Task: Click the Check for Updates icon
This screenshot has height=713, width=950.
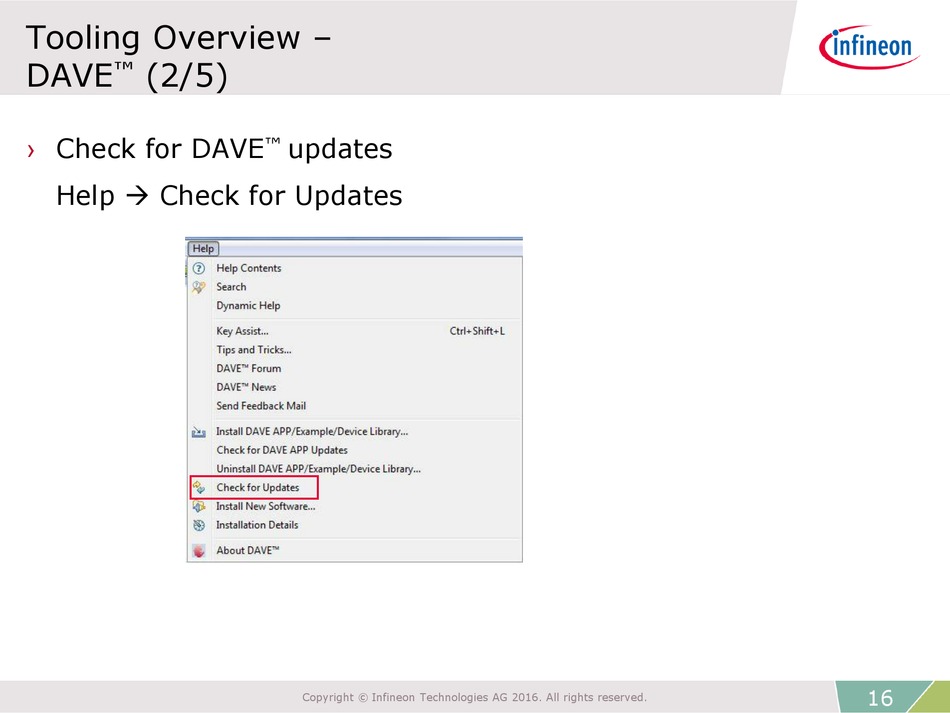Action: [199, 487]
